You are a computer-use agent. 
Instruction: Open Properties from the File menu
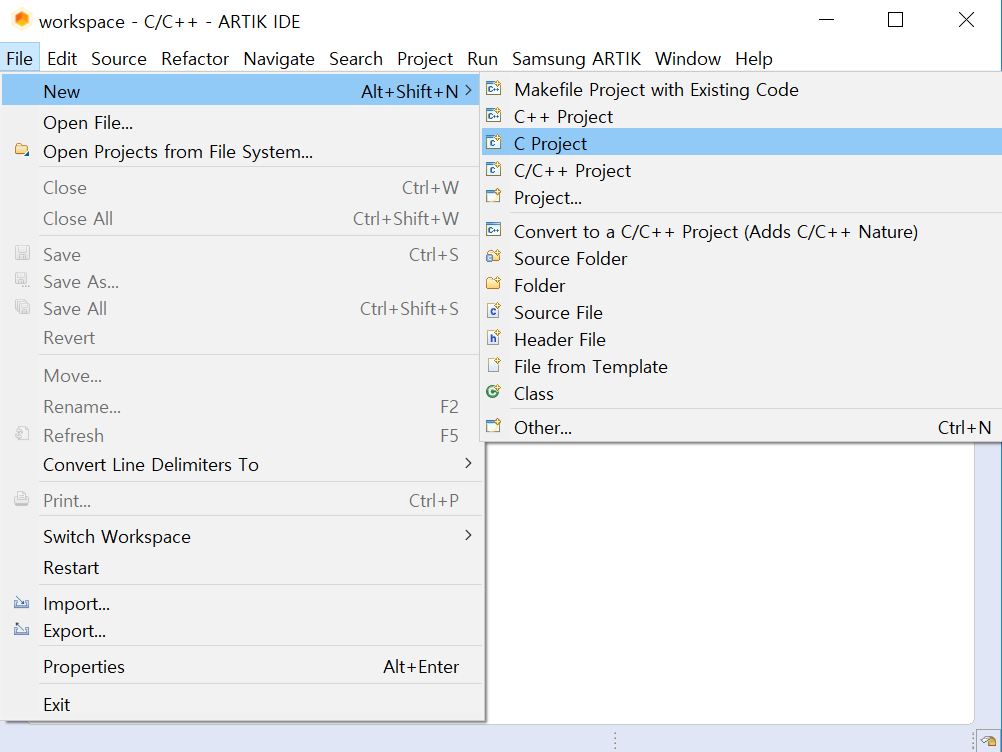click(x=242, y=666)
